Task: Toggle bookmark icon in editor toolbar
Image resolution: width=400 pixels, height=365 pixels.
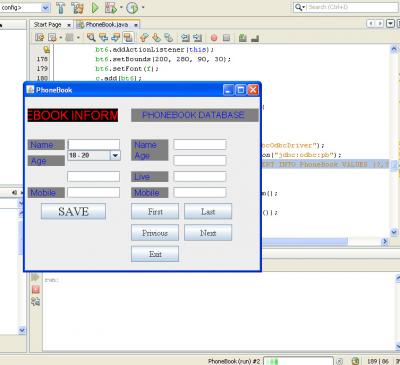Action: pos(169,37)
